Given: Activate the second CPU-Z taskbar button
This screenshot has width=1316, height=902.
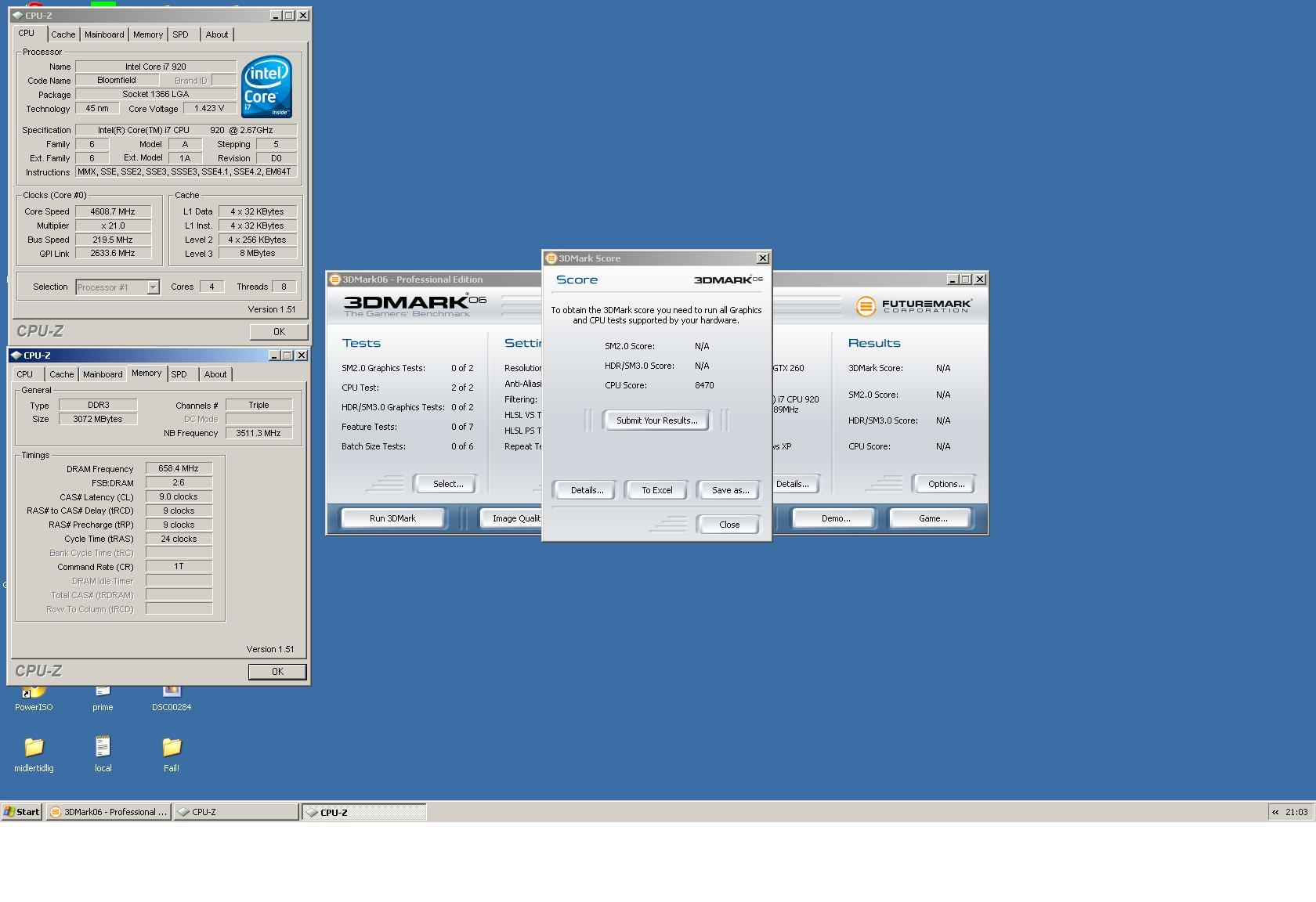Looking at the screenshot, I should pos(364,812).
